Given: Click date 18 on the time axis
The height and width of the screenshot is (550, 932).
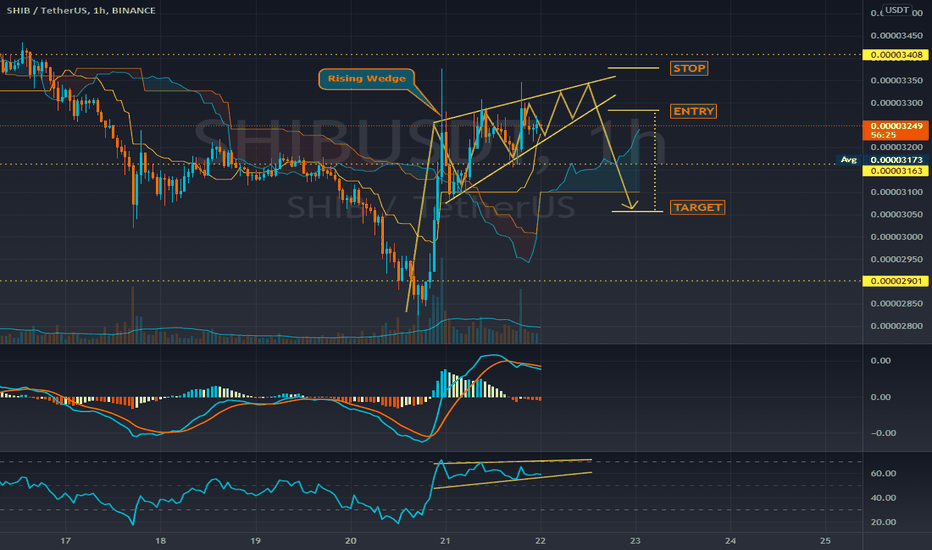Looking at the screenshot, I should coord(160,540).
